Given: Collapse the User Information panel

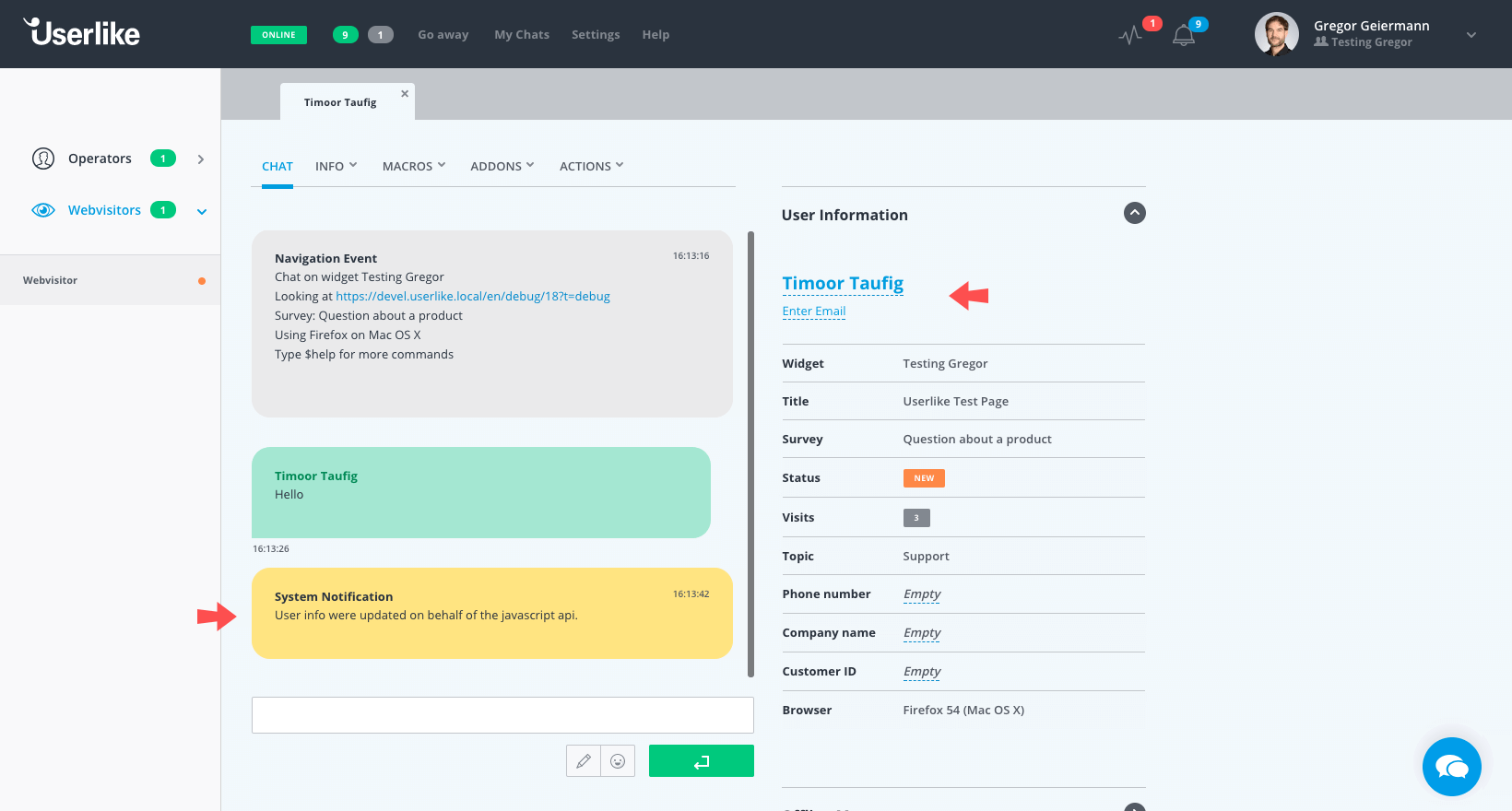Looking at the screenshot, I should (1134, 213).
